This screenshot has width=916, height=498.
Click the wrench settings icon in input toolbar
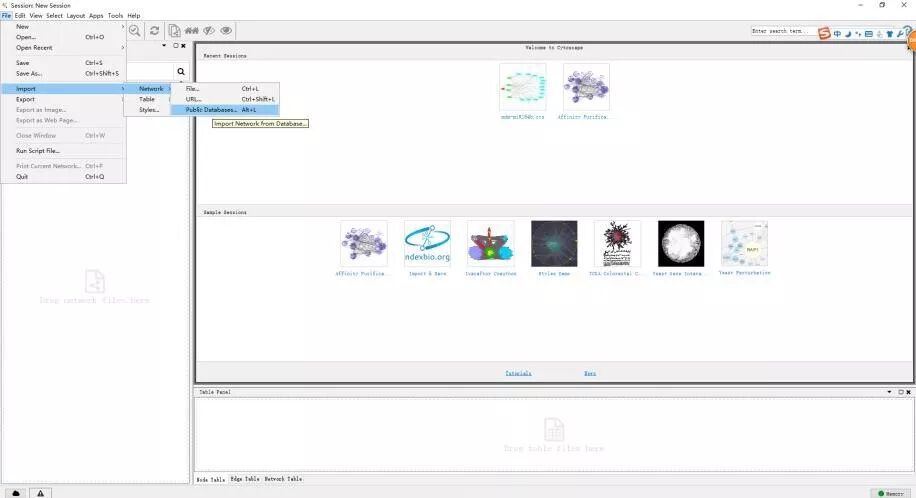coord(900,34)
